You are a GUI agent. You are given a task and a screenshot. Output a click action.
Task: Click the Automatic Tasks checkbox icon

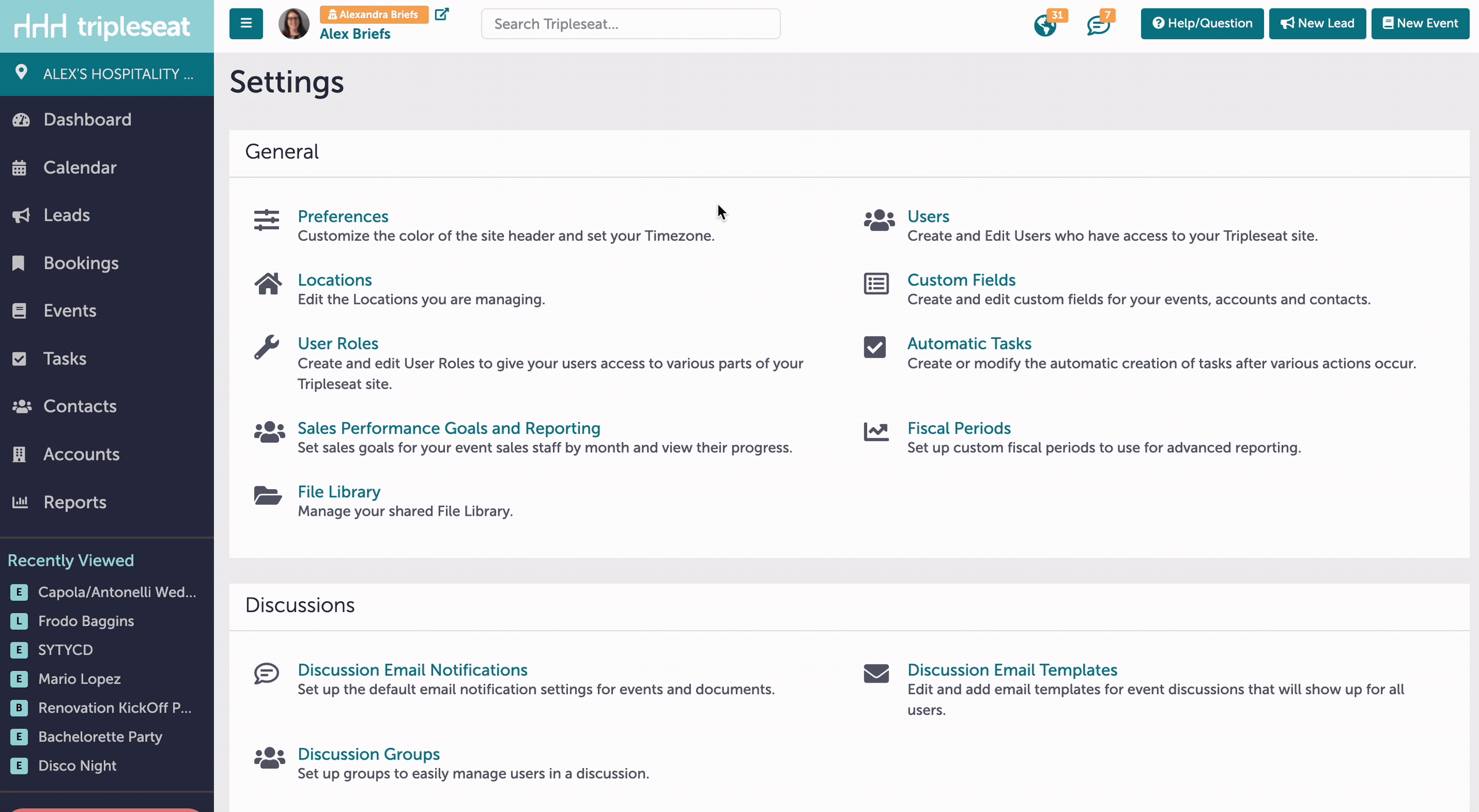pos(875,347)
